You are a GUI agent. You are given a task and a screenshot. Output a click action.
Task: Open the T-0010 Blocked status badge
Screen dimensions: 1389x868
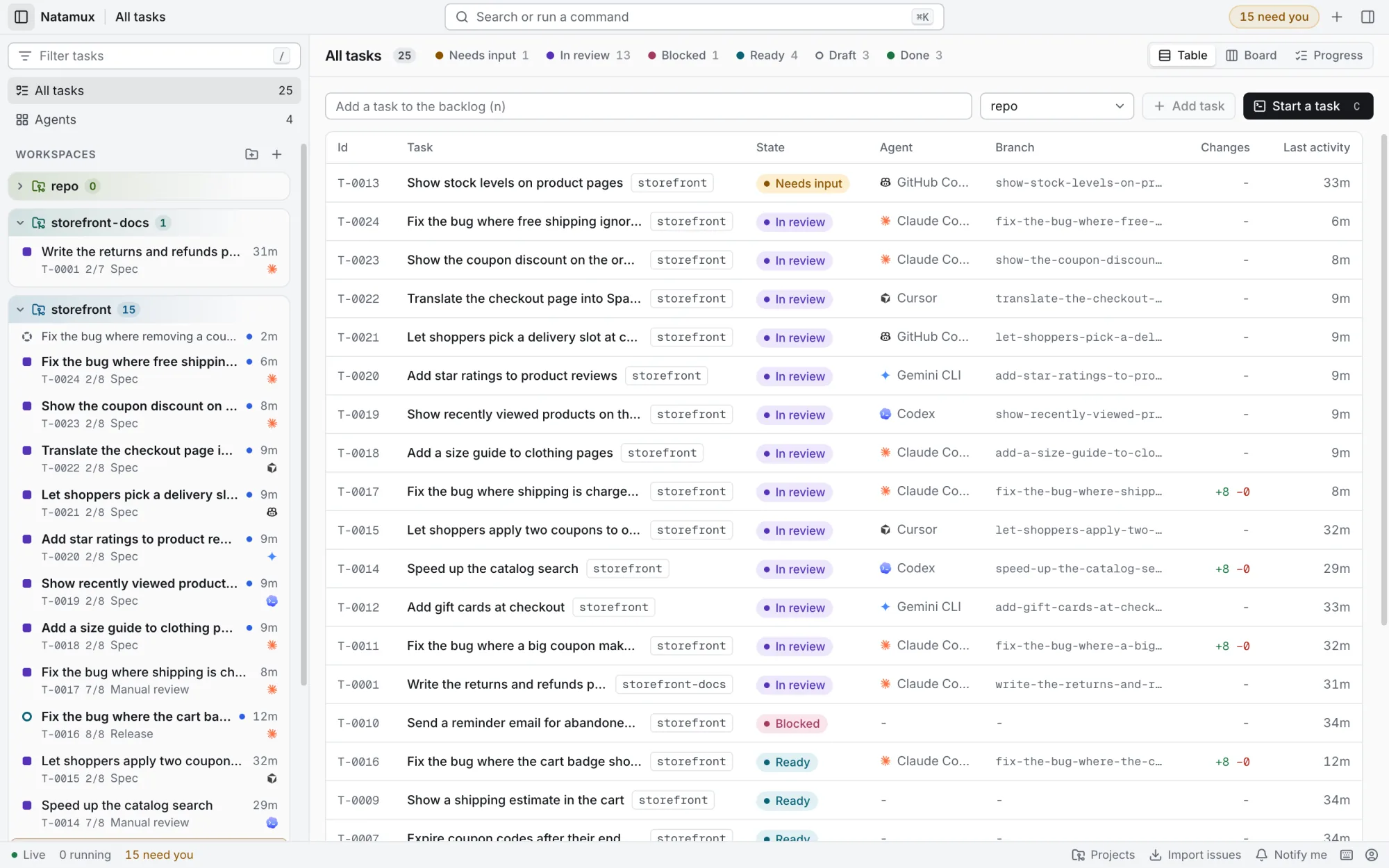coord(791,724)
